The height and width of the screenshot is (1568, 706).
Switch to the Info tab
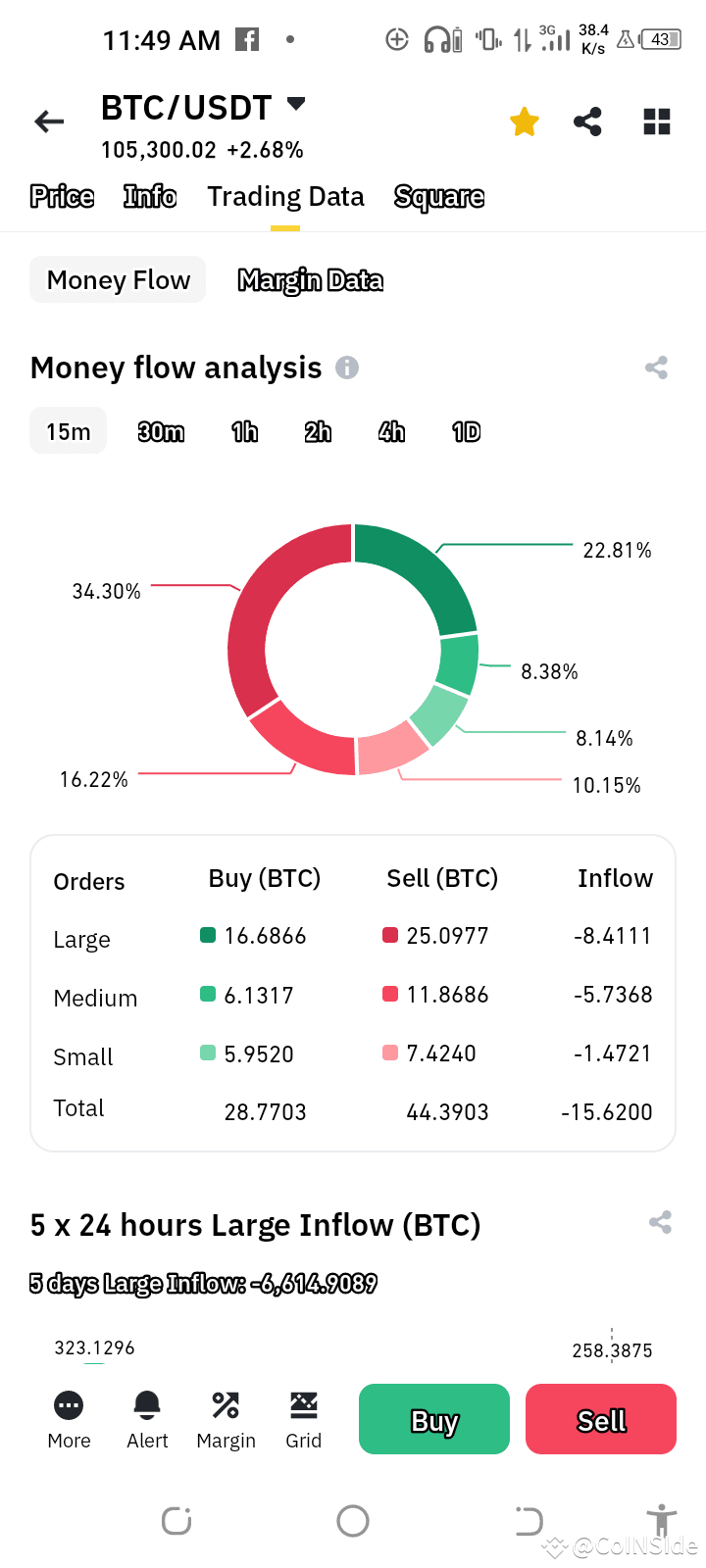pos(149,196)
